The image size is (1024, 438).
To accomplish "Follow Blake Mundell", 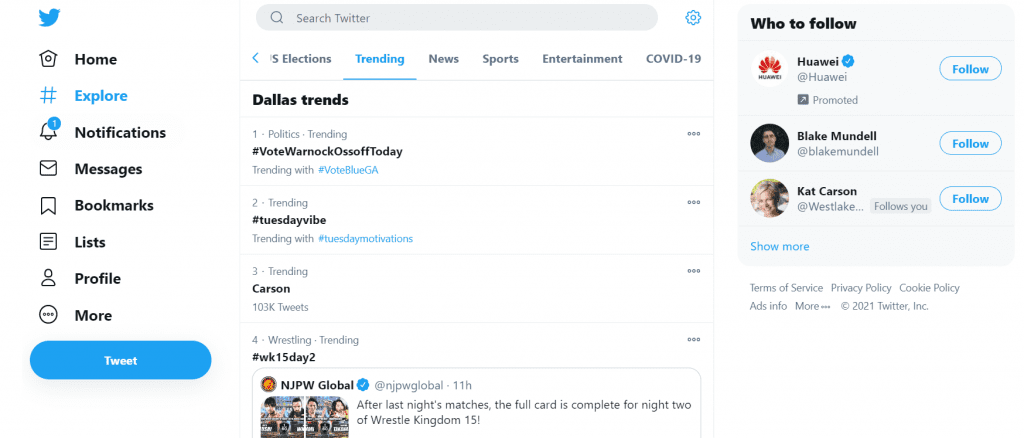I will (x=969, y=143).
